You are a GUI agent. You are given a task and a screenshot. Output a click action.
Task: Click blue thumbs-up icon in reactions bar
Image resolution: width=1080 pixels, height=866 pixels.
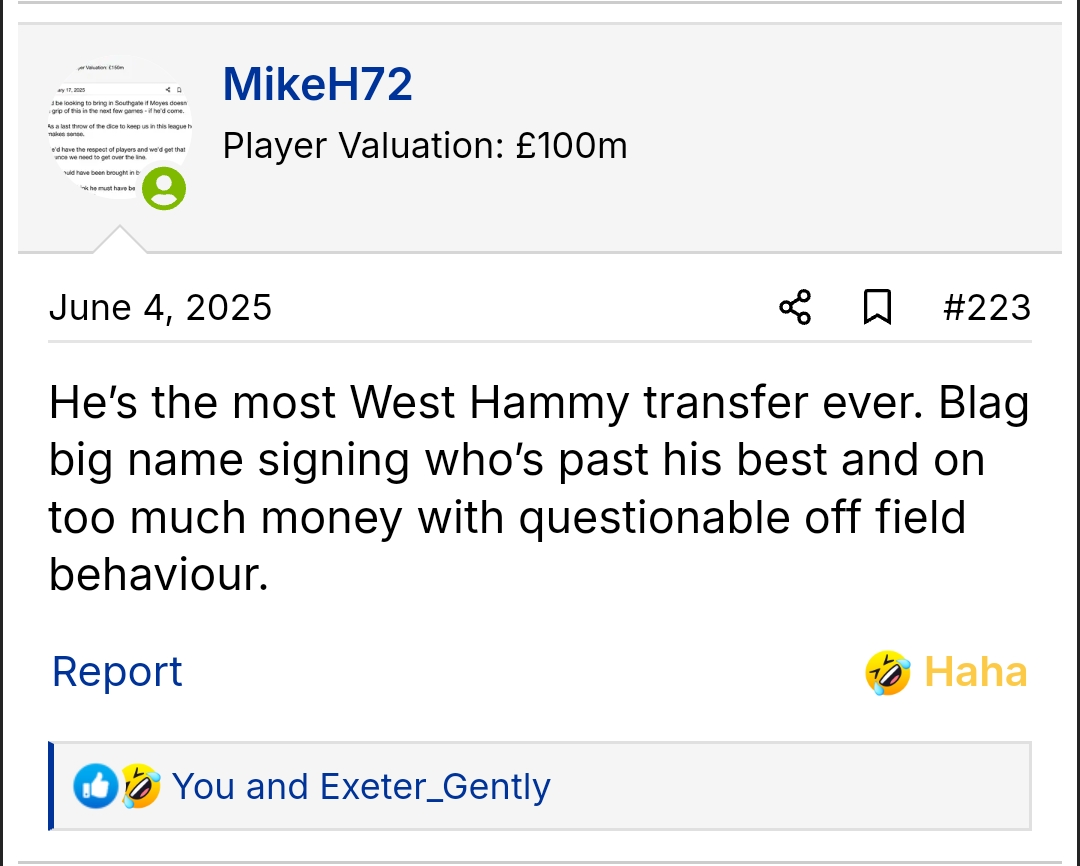click(x=95, y=787)
